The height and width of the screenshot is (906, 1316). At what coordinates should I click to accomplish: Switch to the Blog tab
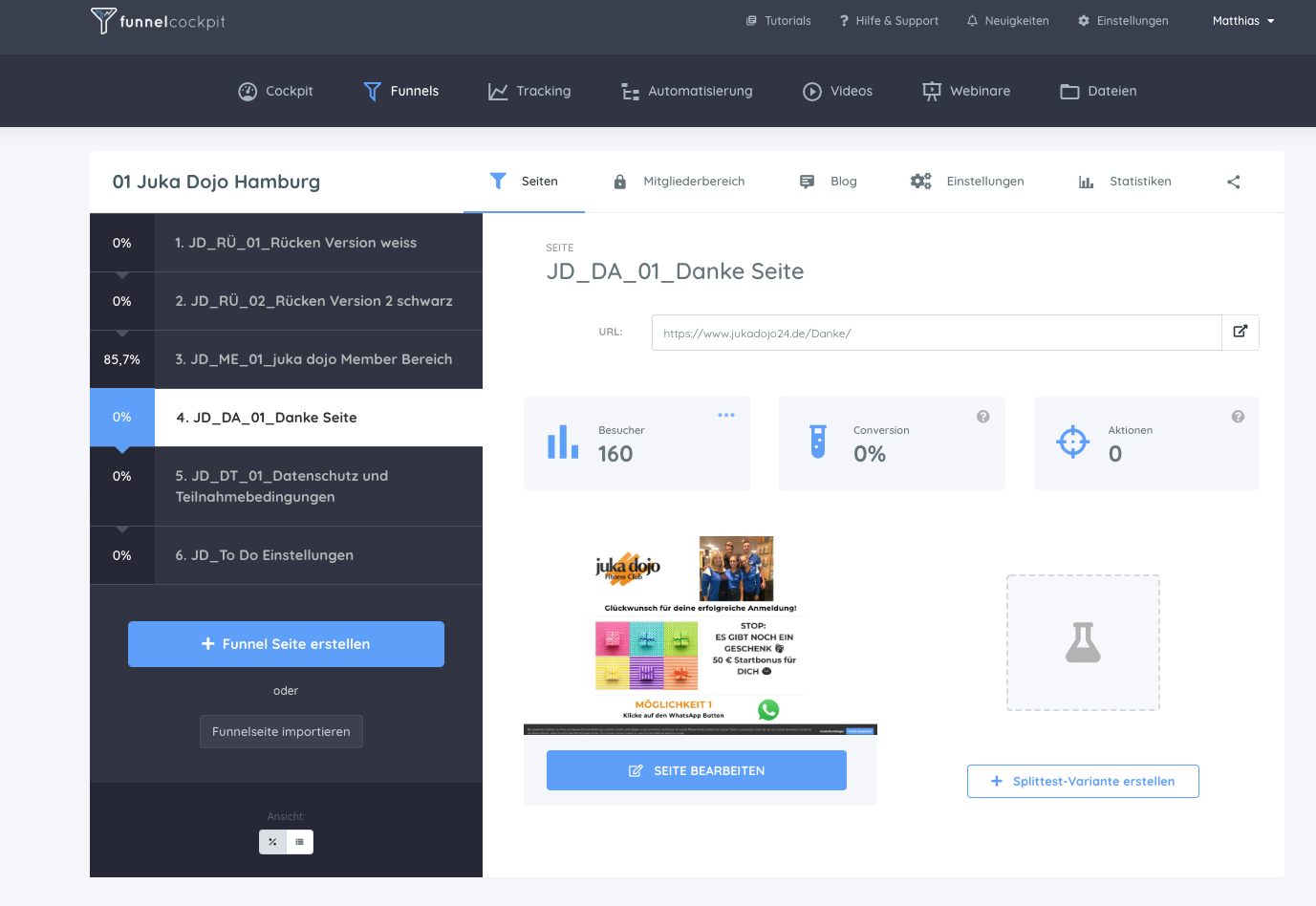pyautogui.click(x=828, y=182)
